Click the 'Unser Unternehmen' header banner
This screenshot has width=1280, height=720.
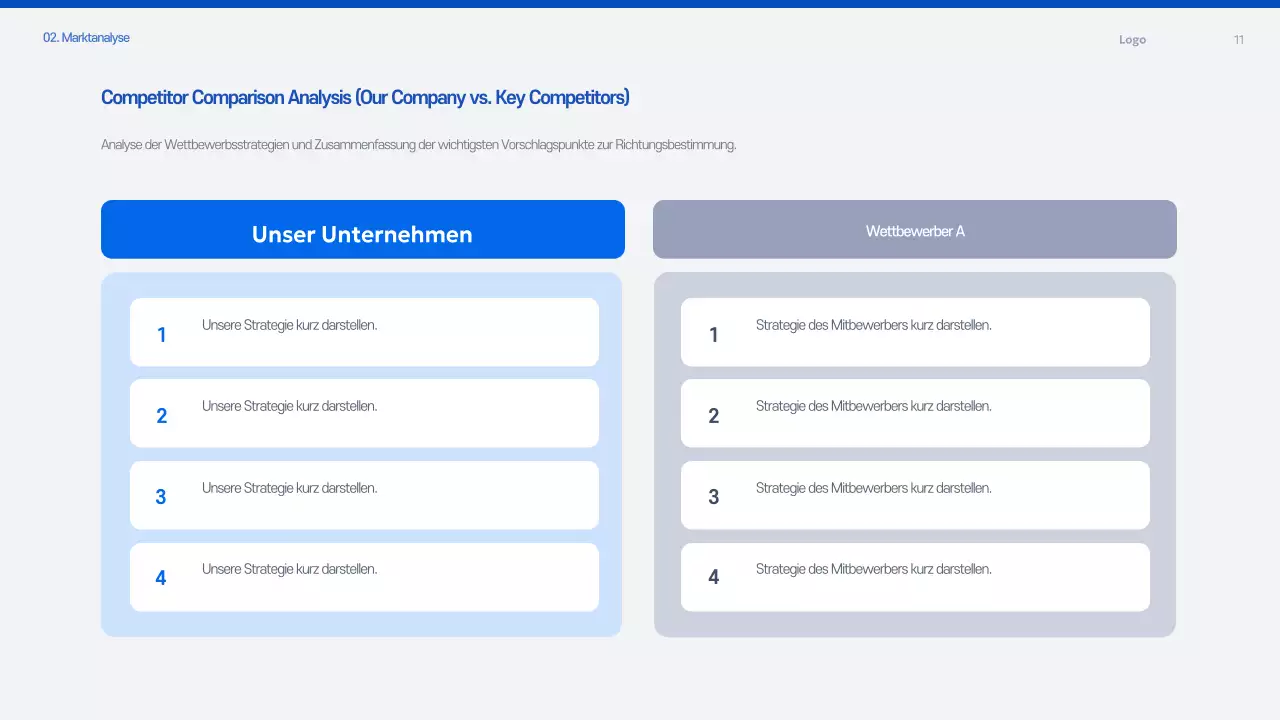(362, 229)
